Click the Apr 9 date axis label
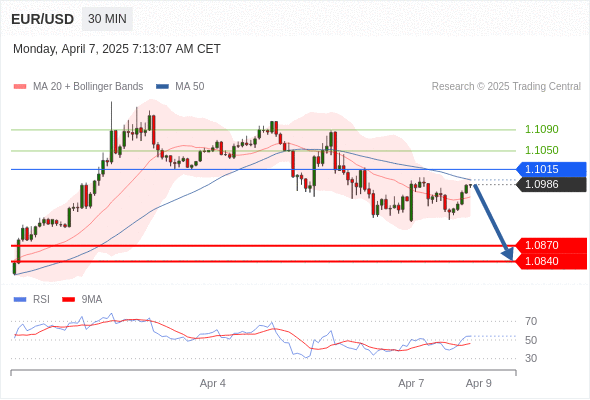This screenshot has height=400, width=590. (x=479, y=383)
